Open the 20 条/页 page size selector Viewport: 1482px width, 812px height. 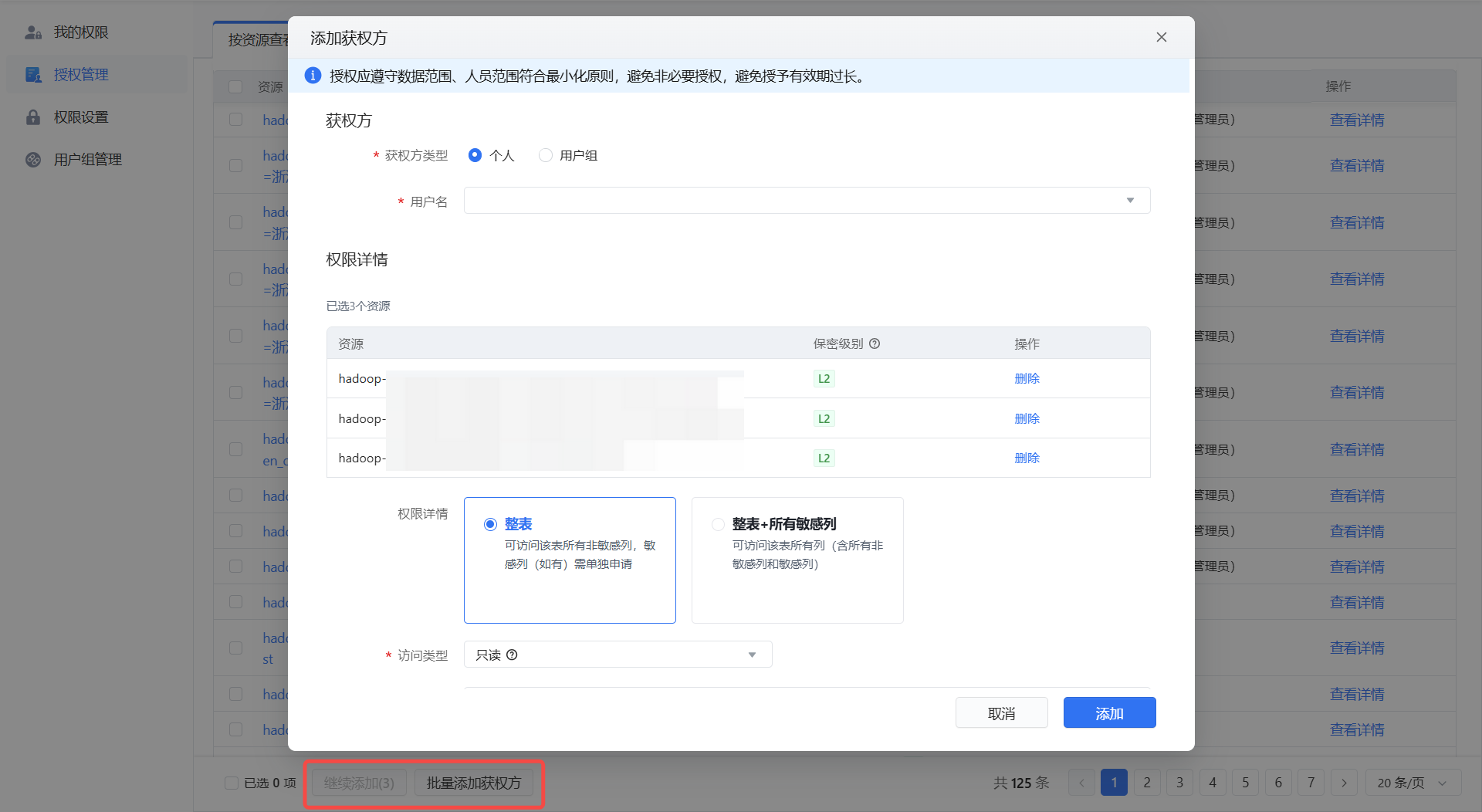(x=1412, y=783)
